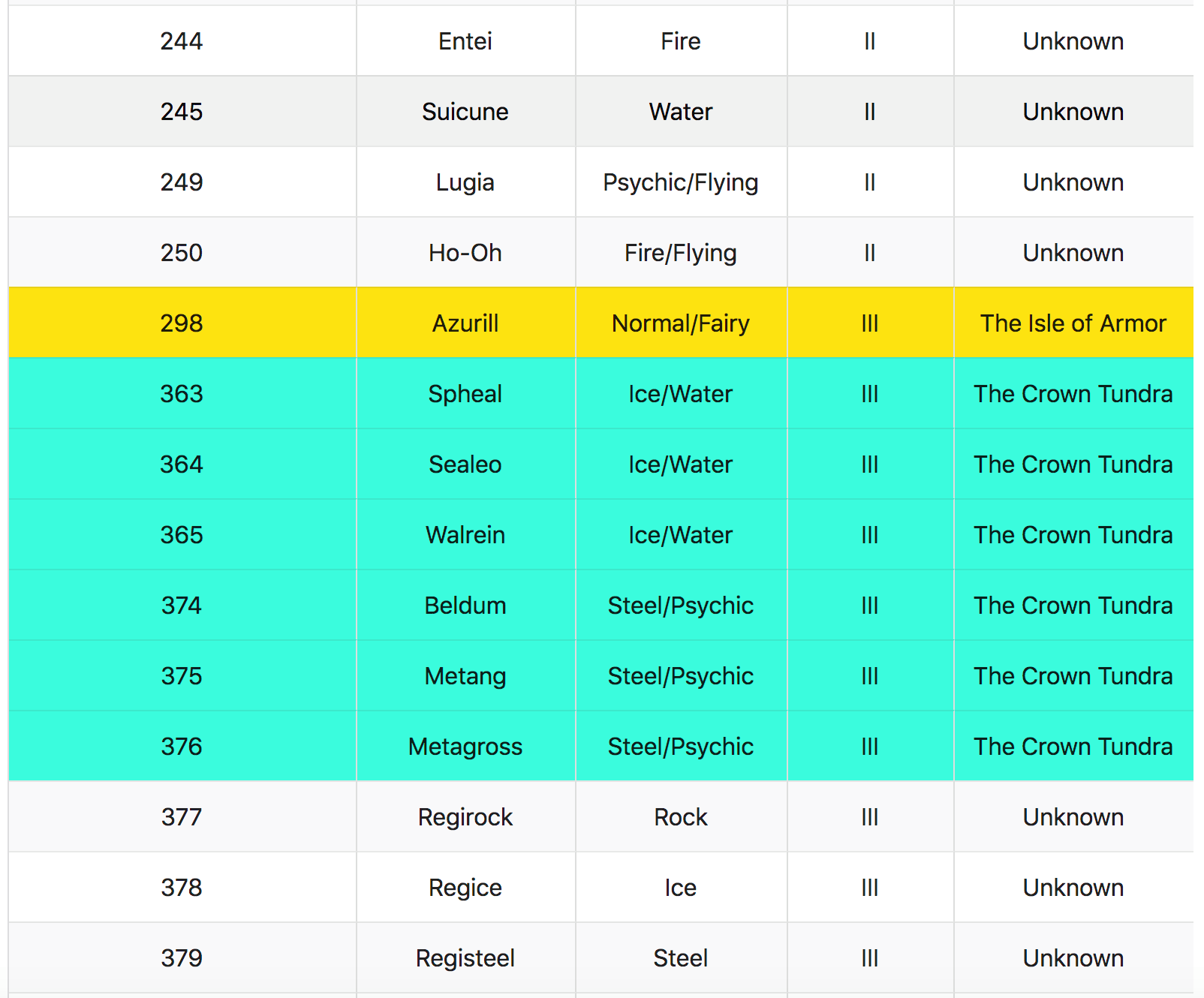Viewport: 1204px width, 998px height.
Task: Select the Sealeo name cell
Action: click(465, 464)
